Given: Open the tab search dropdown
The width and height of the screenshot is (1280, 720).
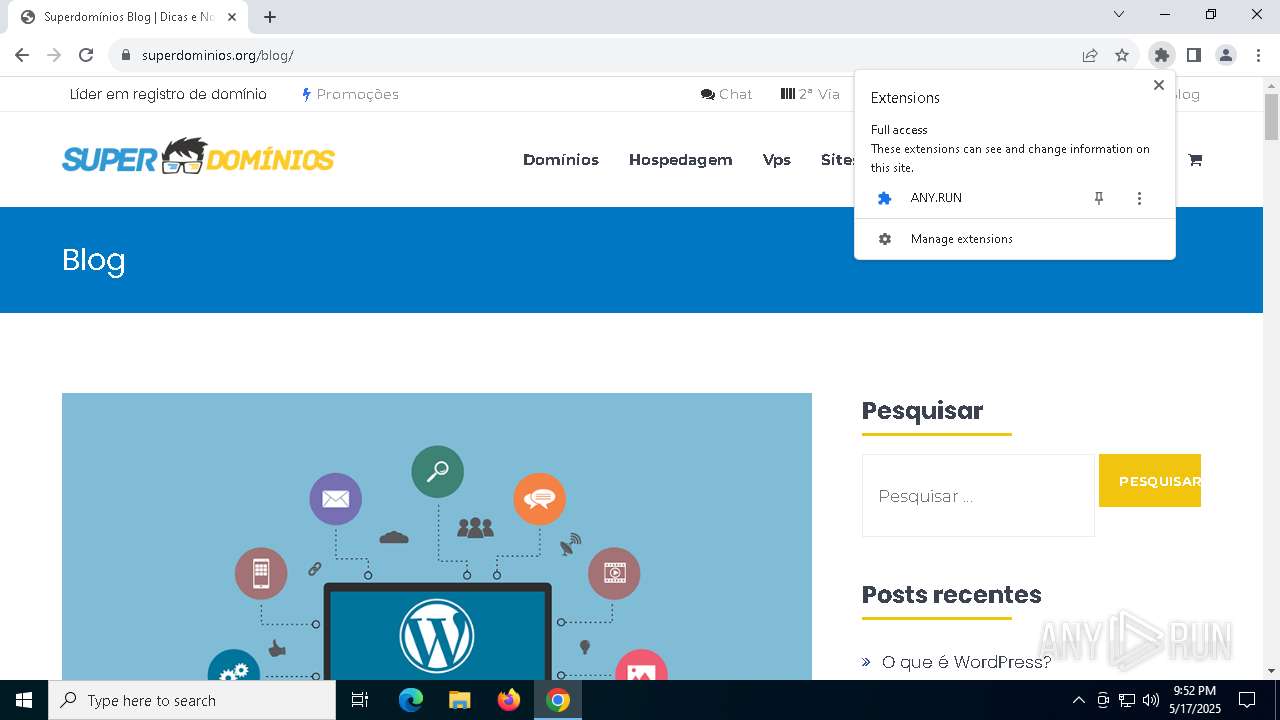Looking at the screenshot, I should (x=1119, y=14).
